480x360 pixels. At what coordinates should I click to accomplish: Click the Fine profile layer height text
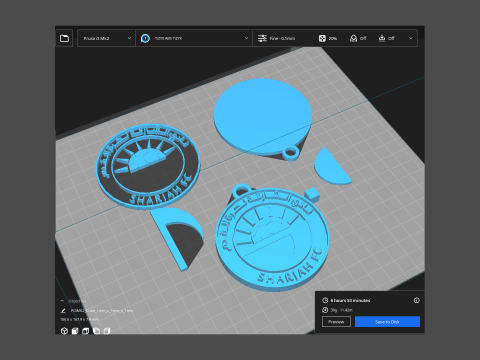click(x=282, y=38)
